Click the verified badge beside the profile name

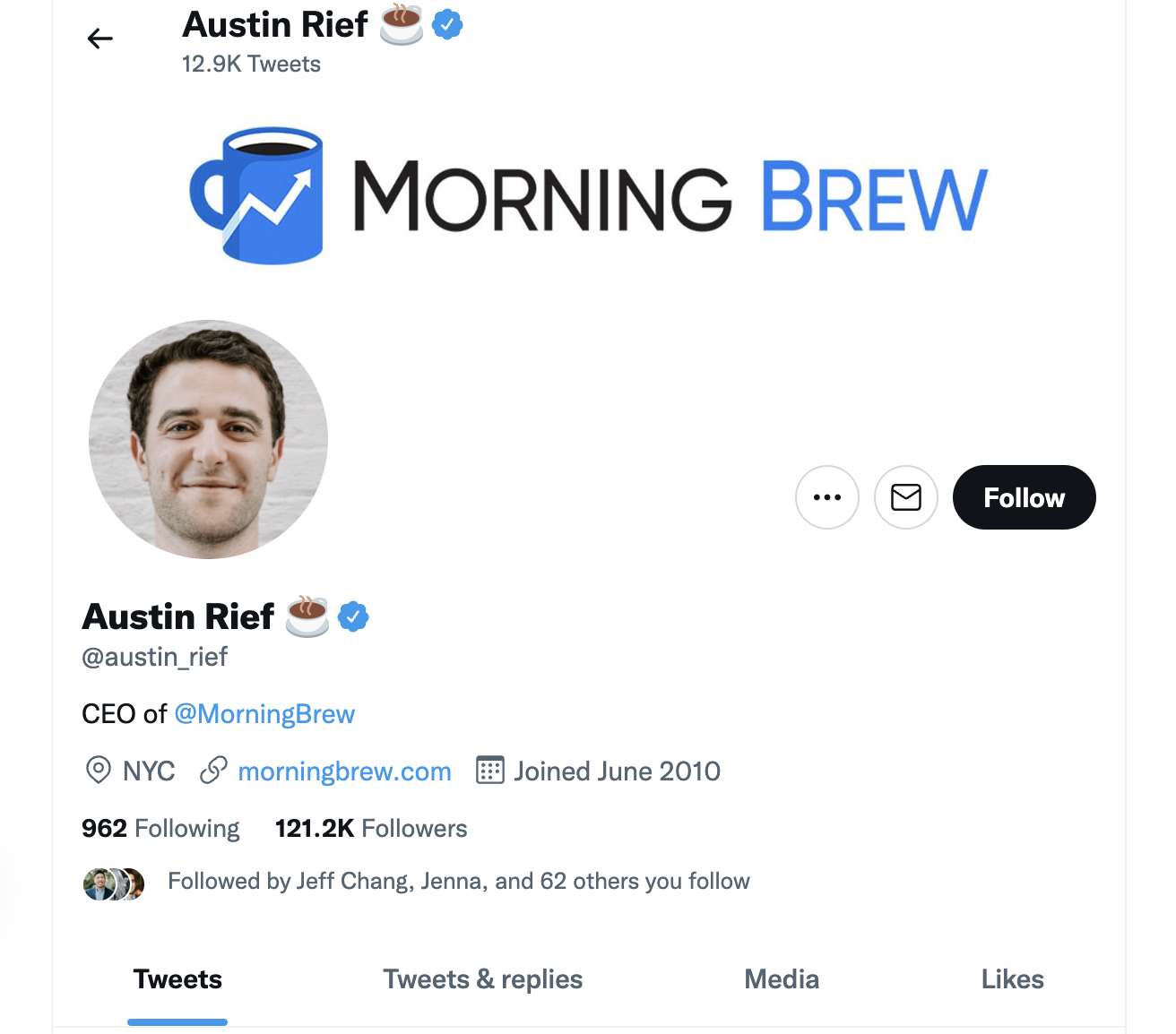point(353,616)
